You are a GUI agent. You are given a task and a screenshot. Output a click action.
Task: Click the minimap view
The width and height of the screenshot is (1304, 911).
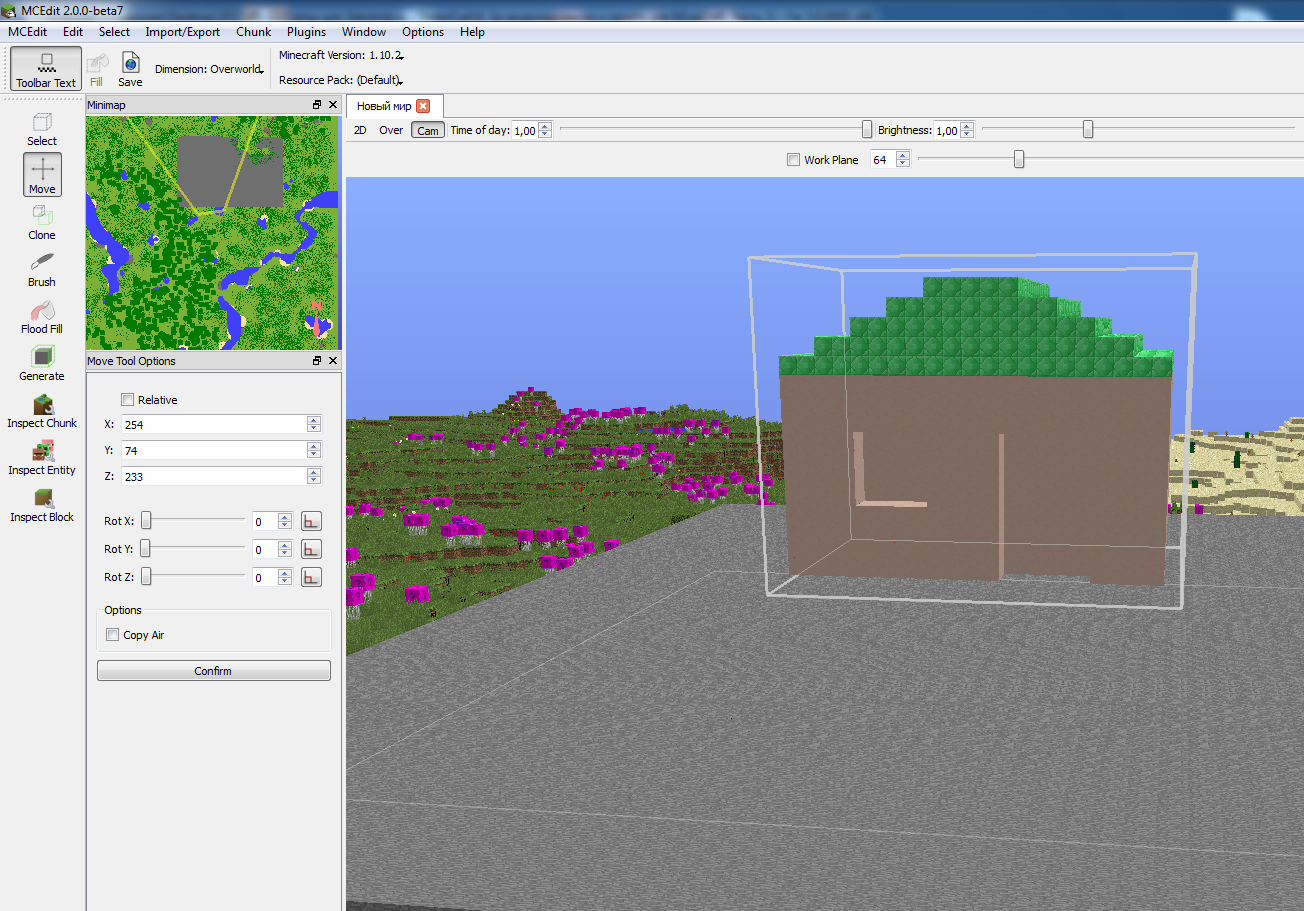click(213, 232)
